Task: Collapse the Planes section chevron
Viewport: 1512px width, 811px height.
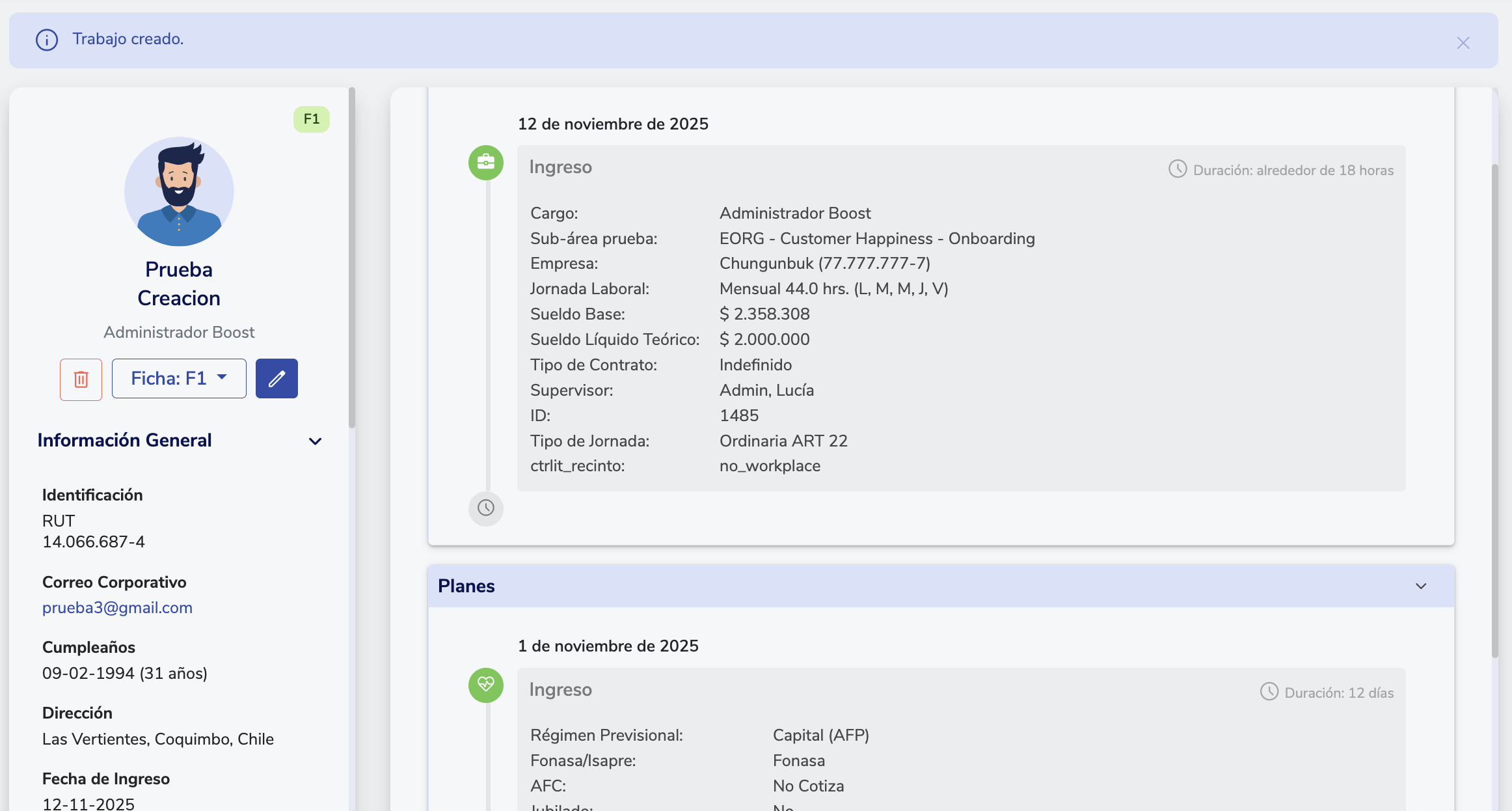Action: pos(1421,586)
